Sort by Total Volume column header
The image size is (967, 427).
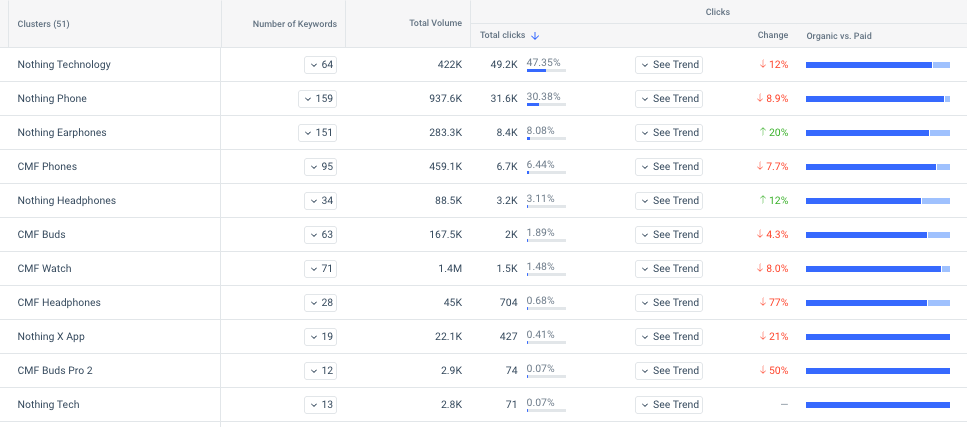[x=435, y=23]
